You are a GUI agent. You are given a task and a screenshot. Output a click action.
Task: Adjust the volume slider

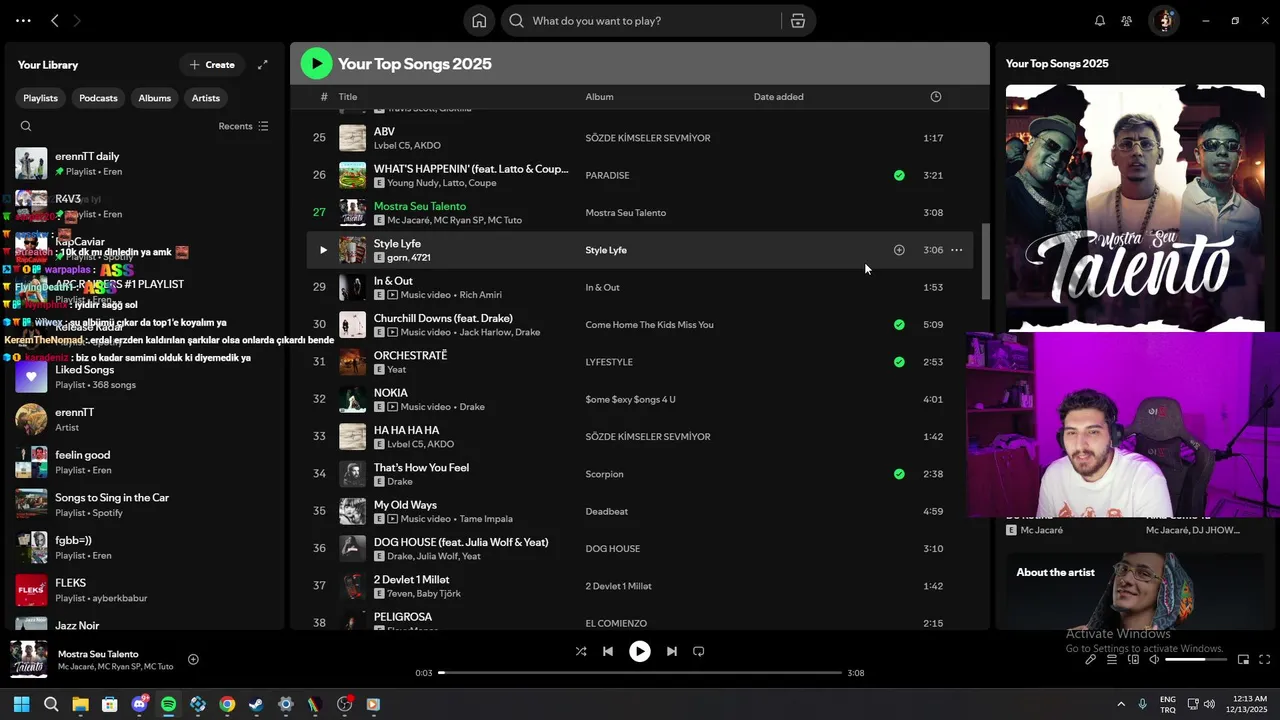[x=1195, y=660]
